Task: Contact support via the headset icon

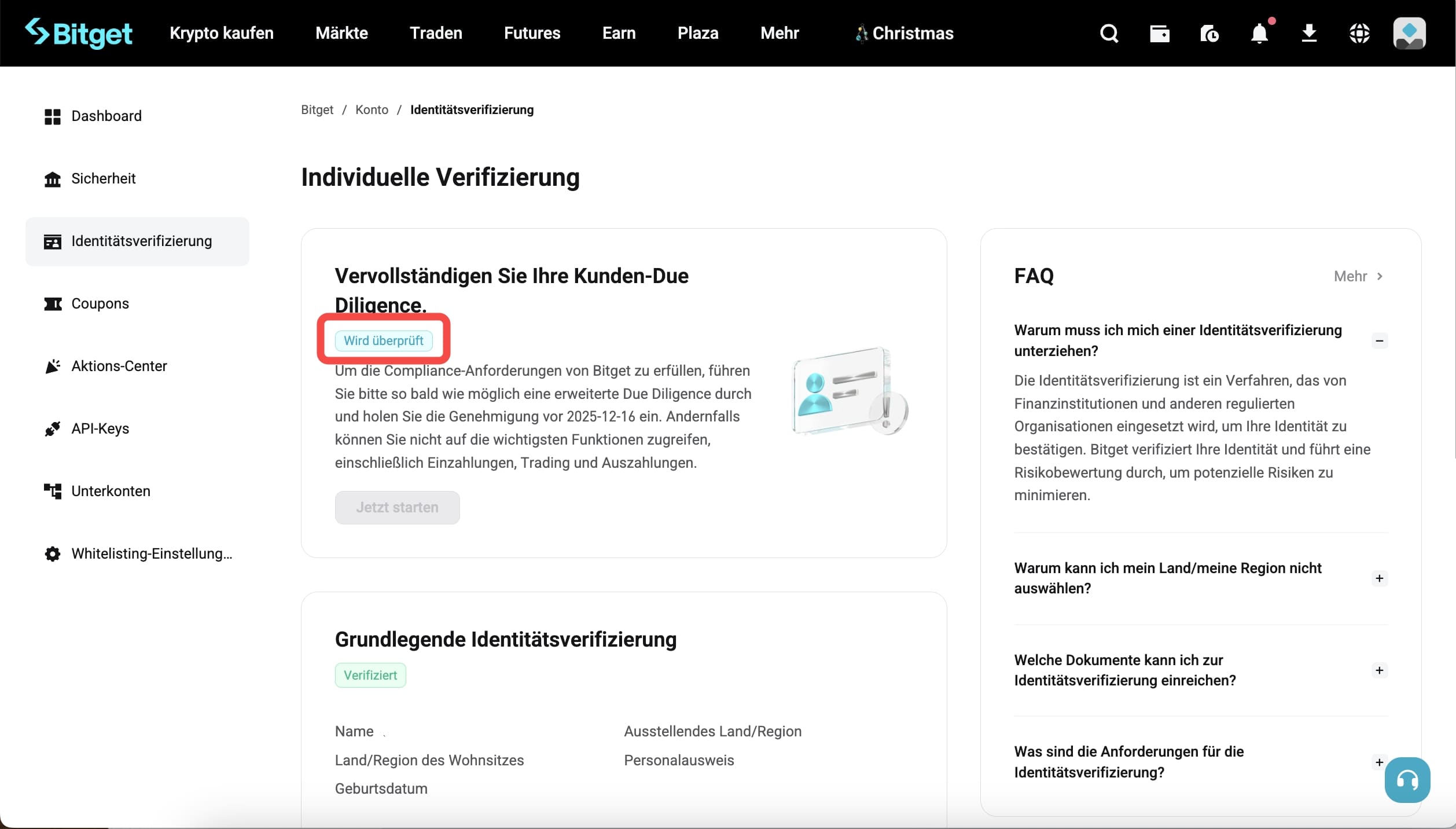Action: coord(1407,780)
